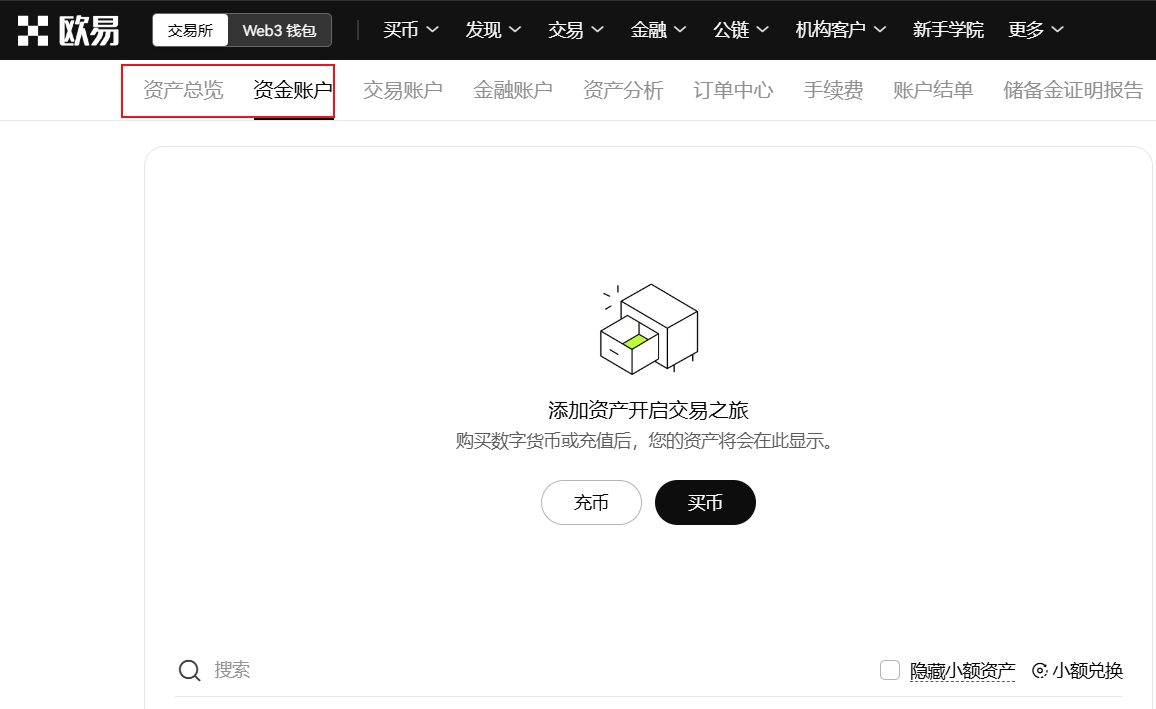1156x709 pixels.
Task: Click the OKX logo icon
Action: pos(35,28)
